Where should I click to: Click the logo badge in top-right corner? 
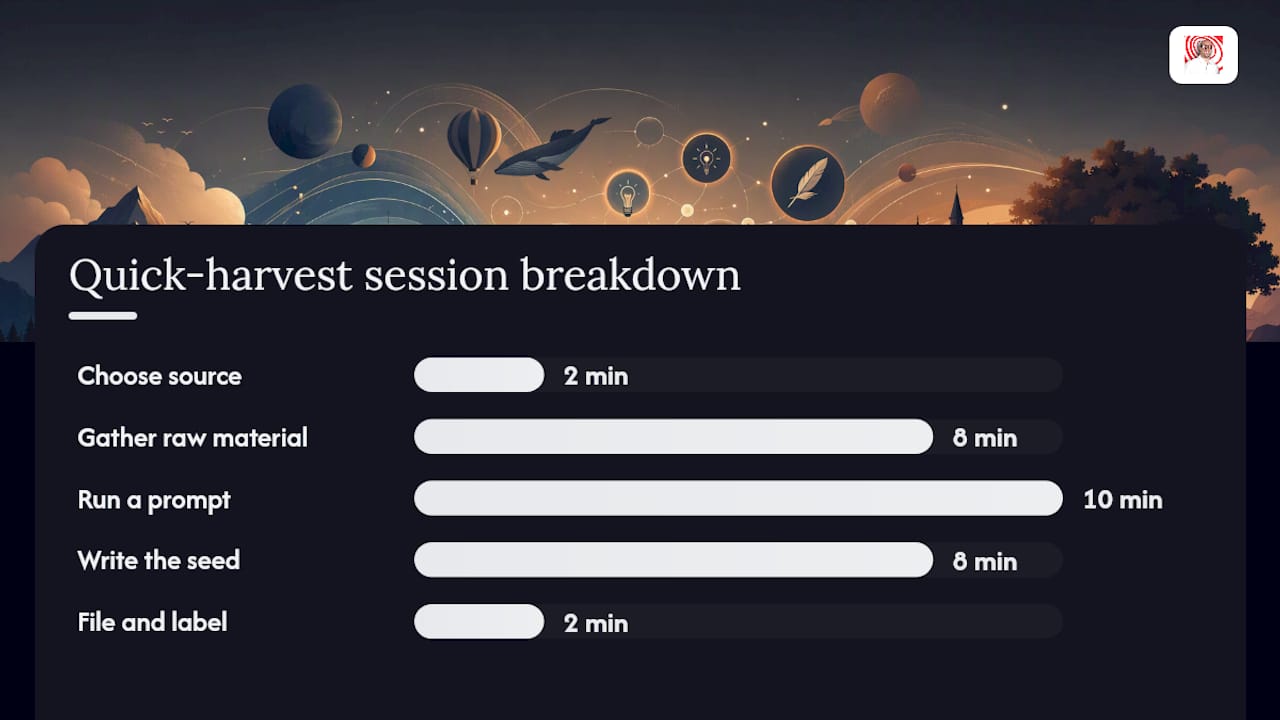tap(1203, 55)
